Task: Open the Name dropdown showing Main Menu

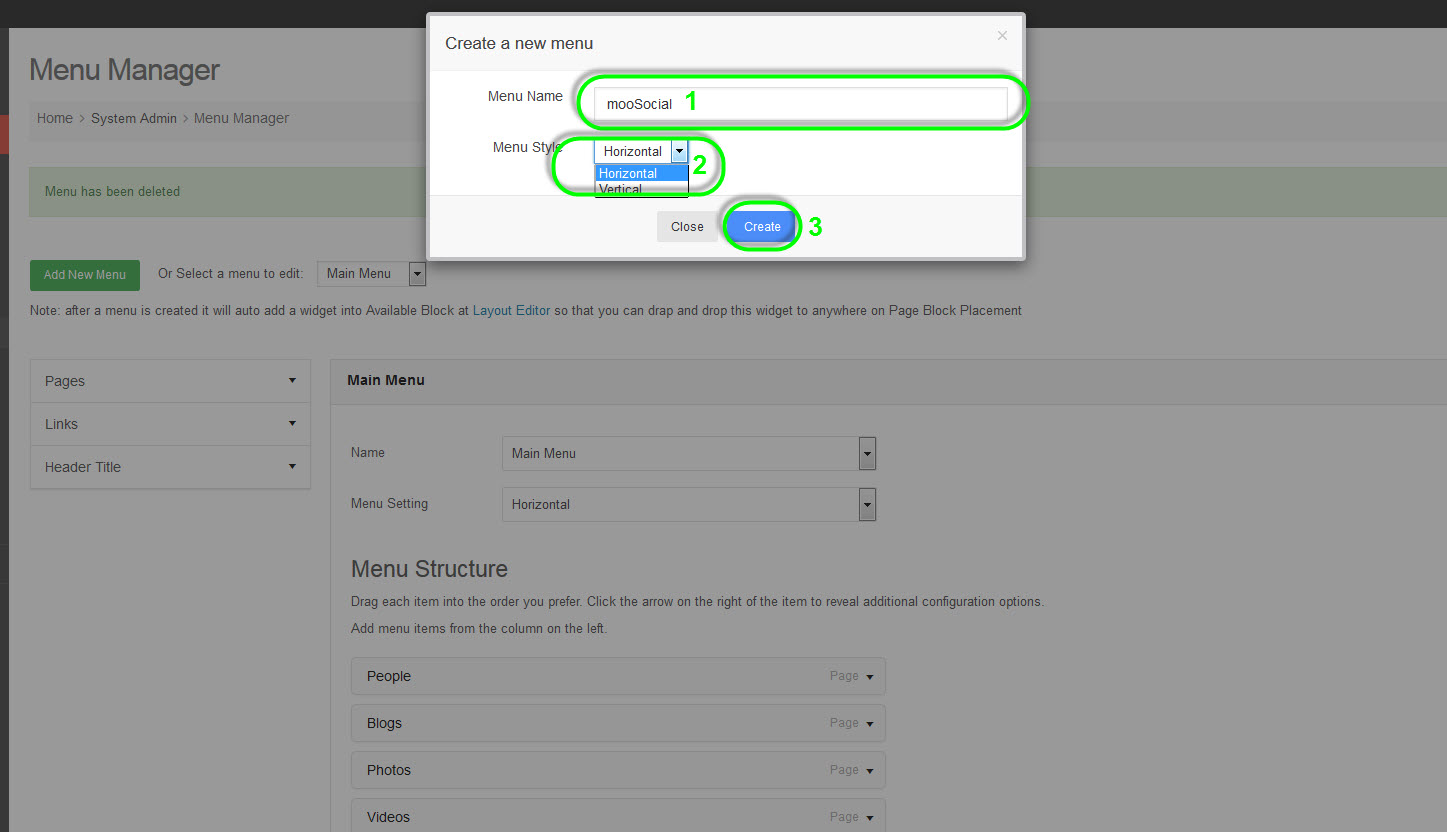Action: point(688,453)
